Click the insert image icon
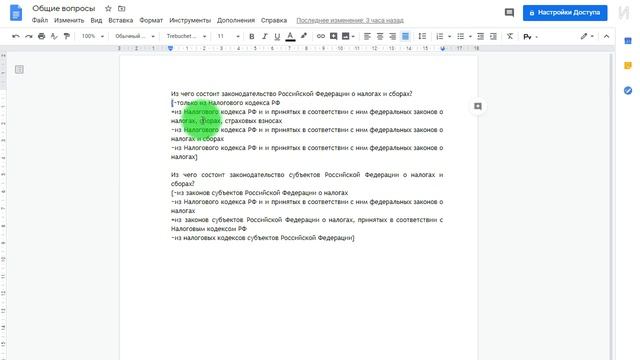Viewport: 640px width, 360px height. click(x=346, y=36)
